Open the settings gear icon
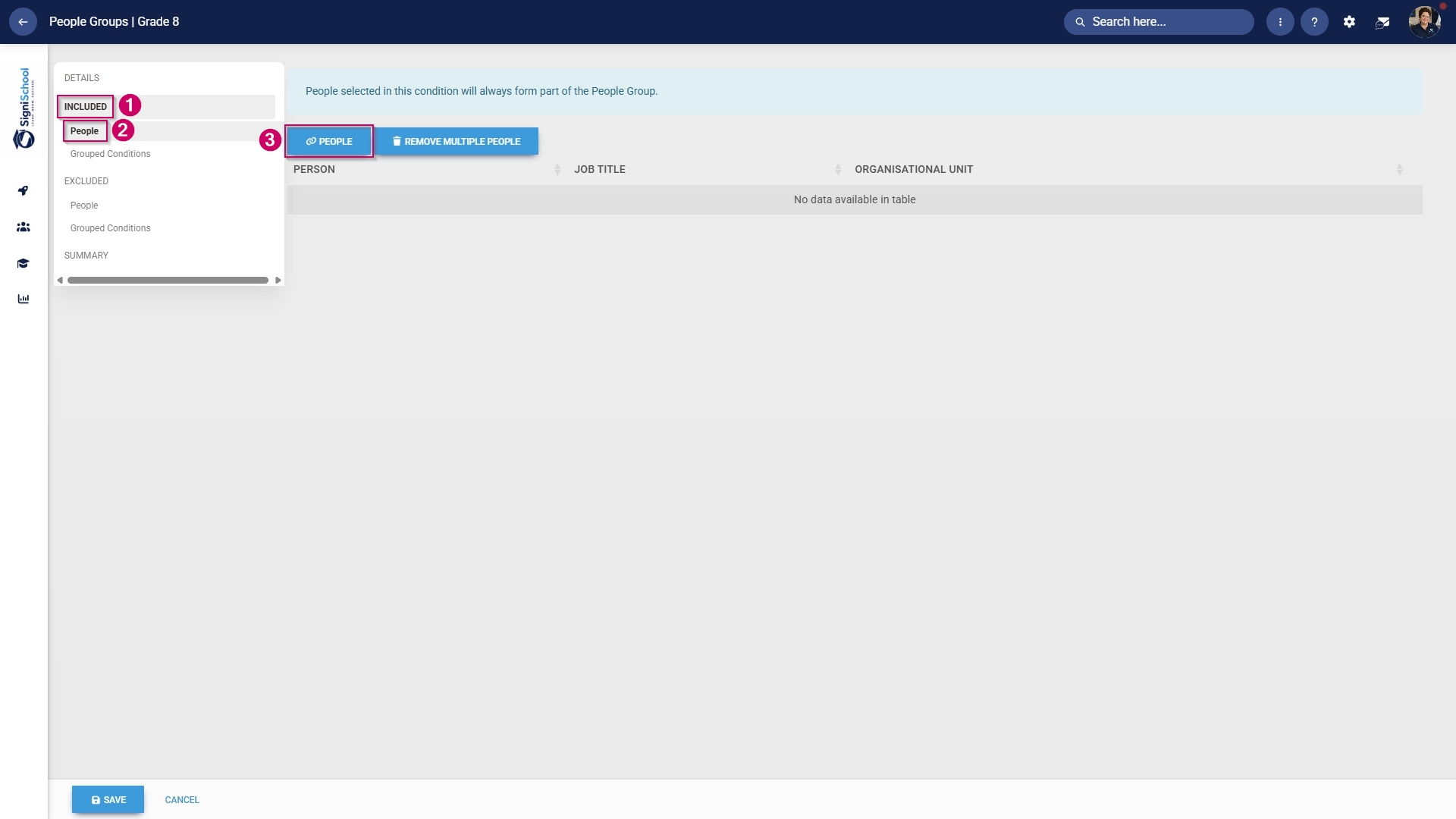Viewport: 1456px width, 819px height. point(1349,22)
